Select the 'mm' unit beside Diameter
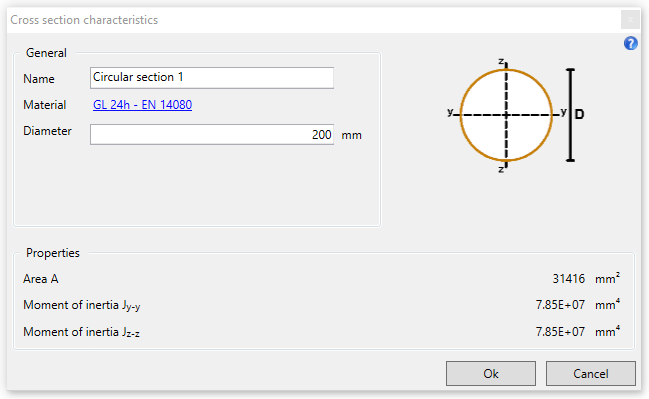 coord(351,135)
